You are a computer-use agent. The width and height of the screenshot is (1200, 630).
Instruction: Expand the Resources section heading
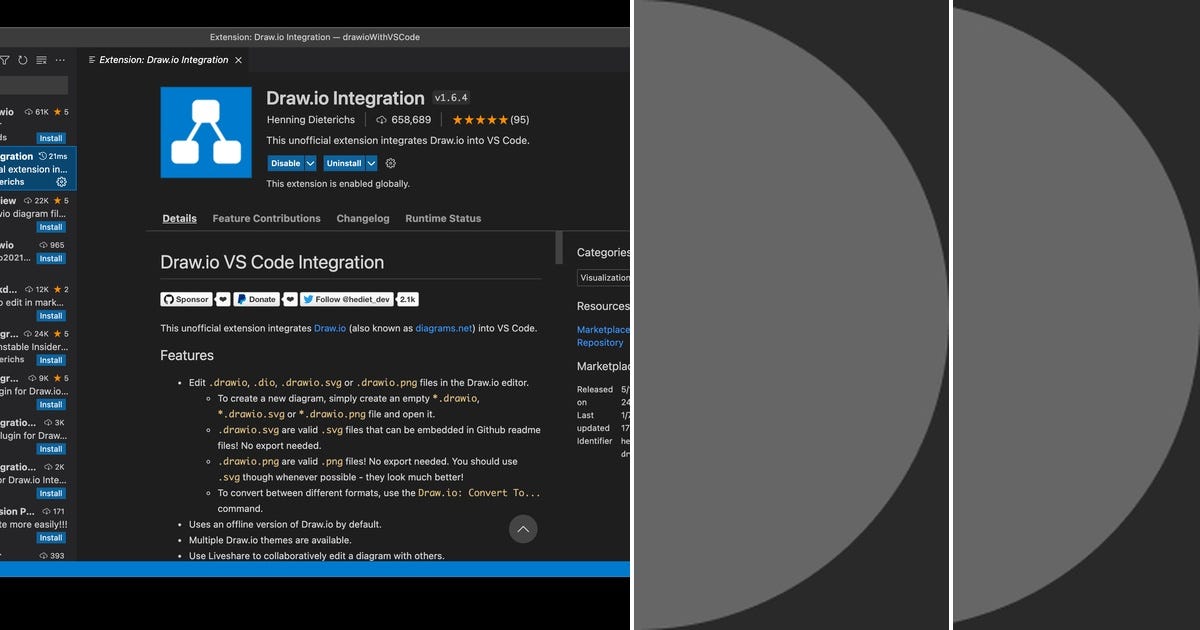[602, 306]
